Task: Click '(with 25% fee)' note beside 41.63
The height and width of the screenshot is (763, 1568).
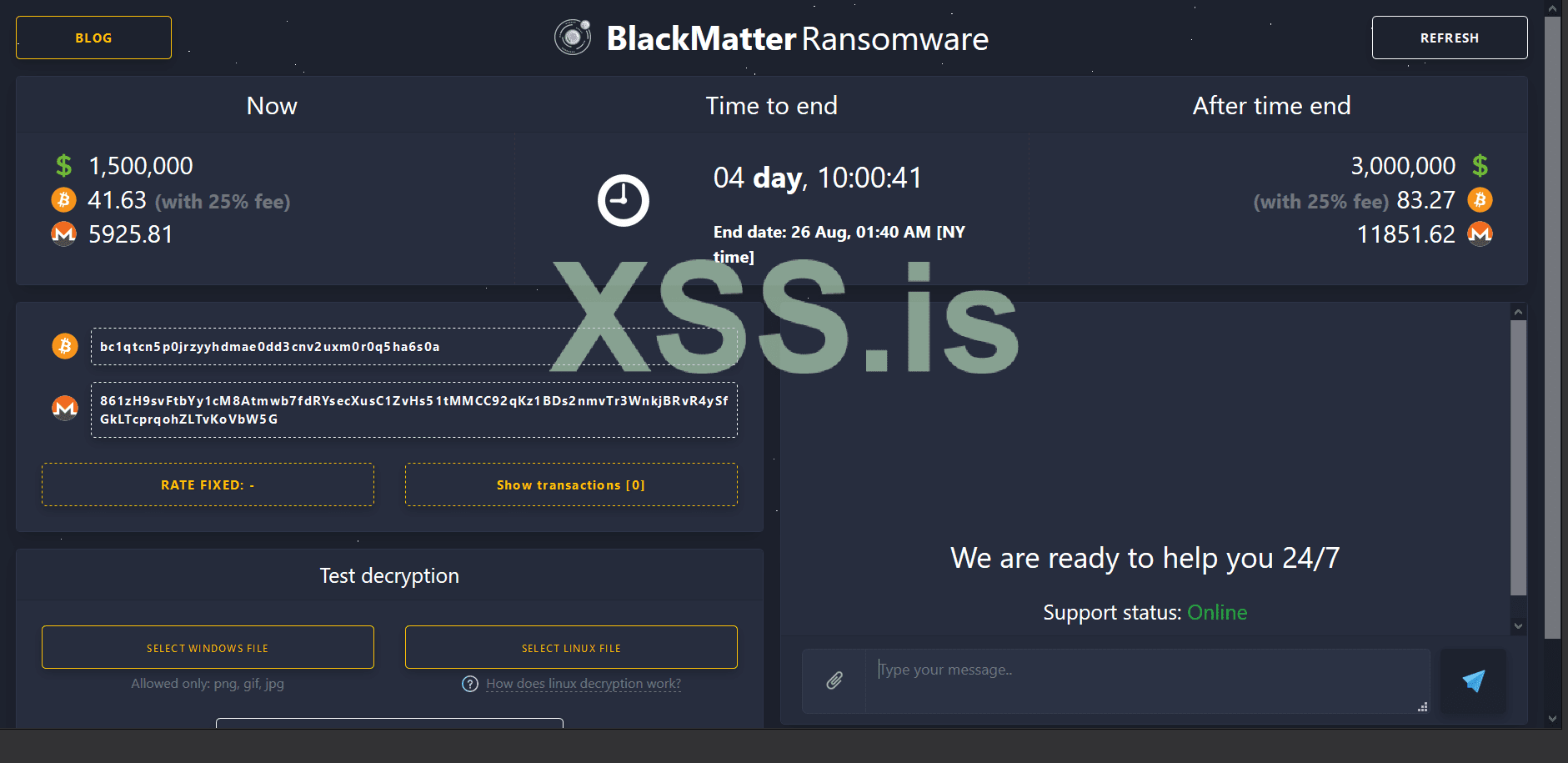Action: coord(223,202)
